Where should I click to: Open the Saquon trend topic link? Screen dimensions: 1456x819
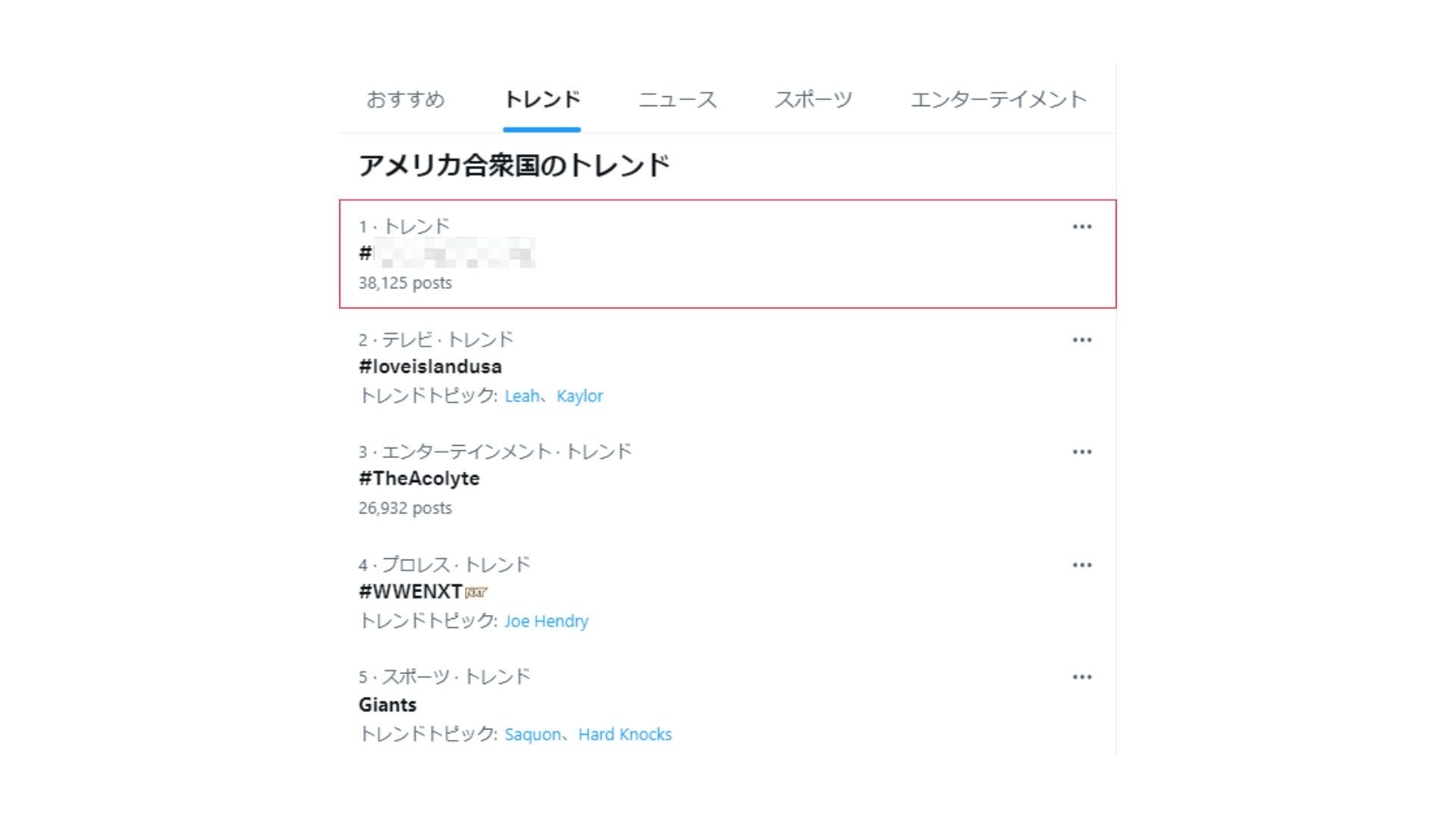[532, 734]
